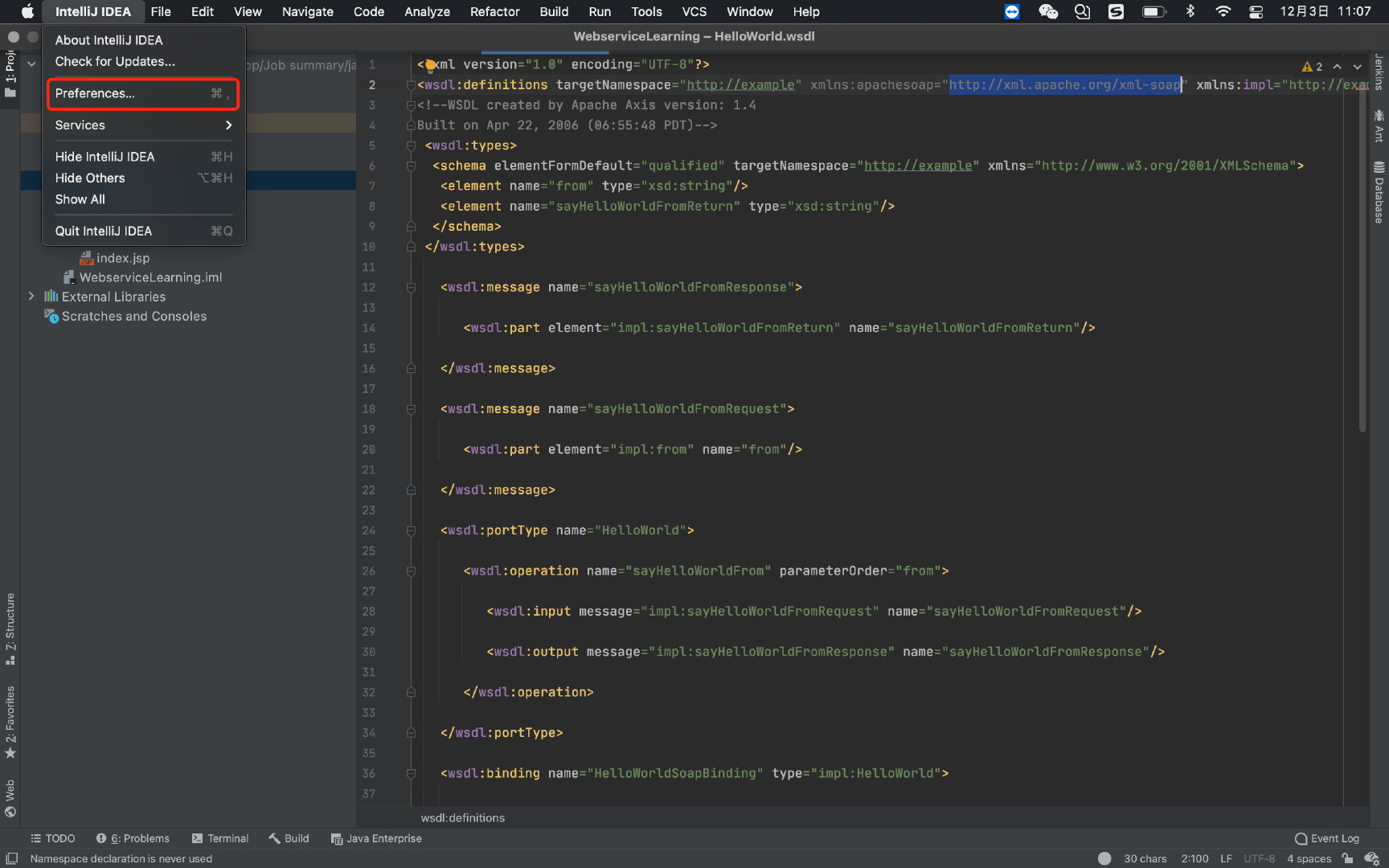Select index.jsp in project tree
This screenshot has height=868, width=1389.
tap(115, 258)
